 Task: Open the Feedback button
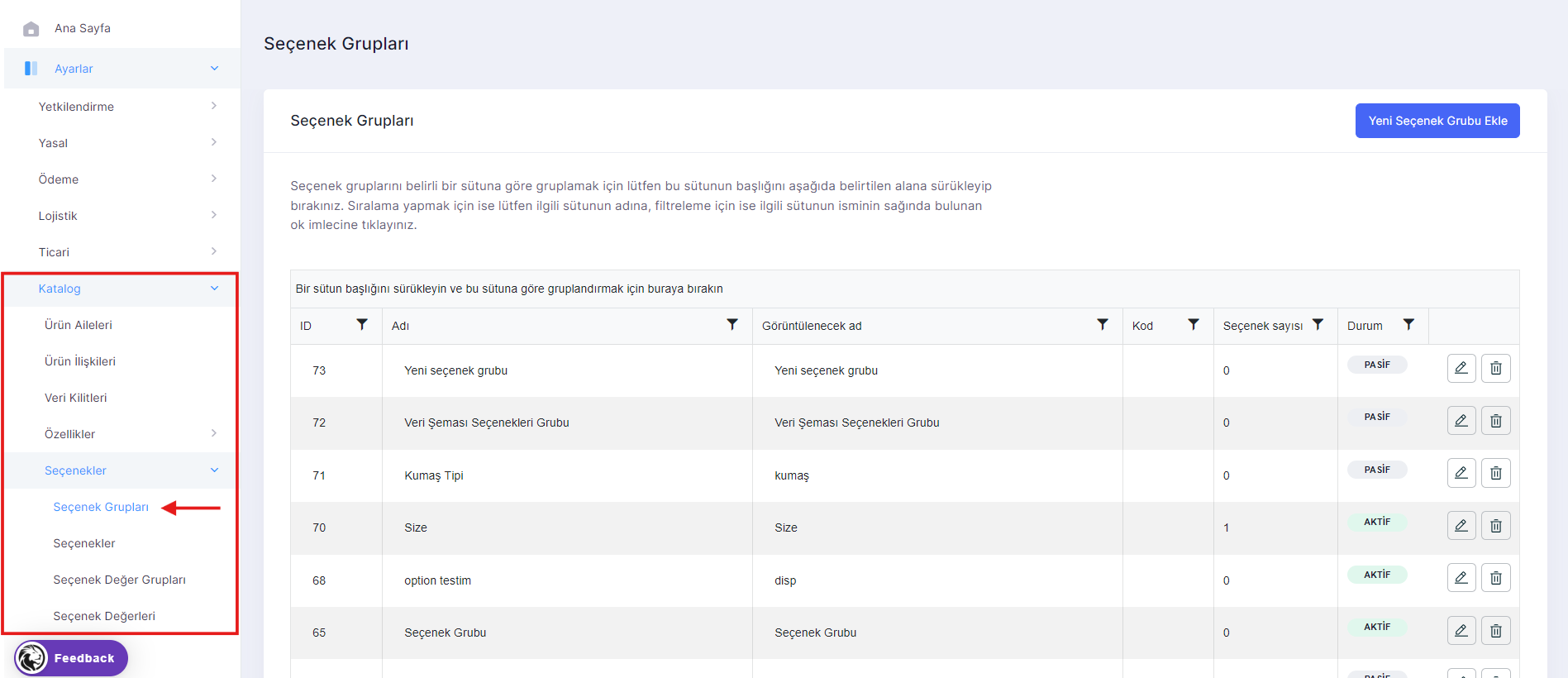coord(71,658)
